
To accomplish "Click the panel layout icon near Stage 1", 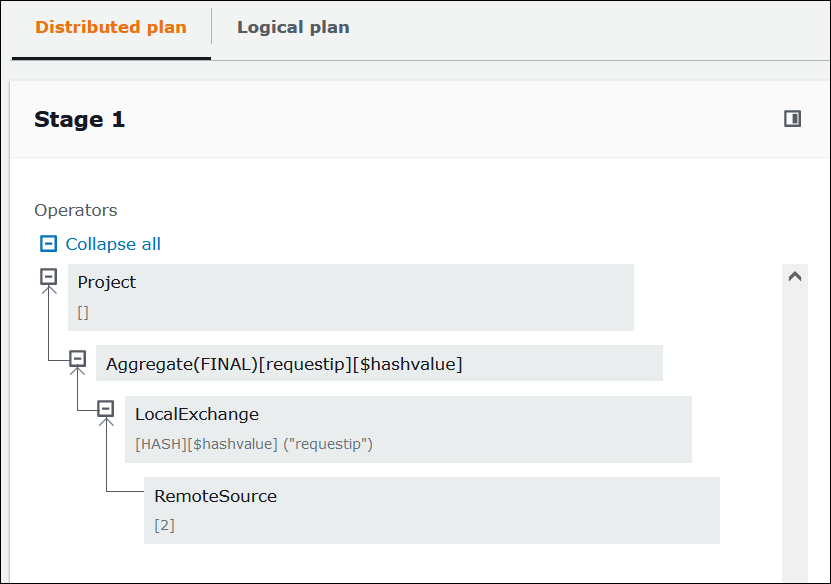I will pyautogui.click(x=793, y=118).
